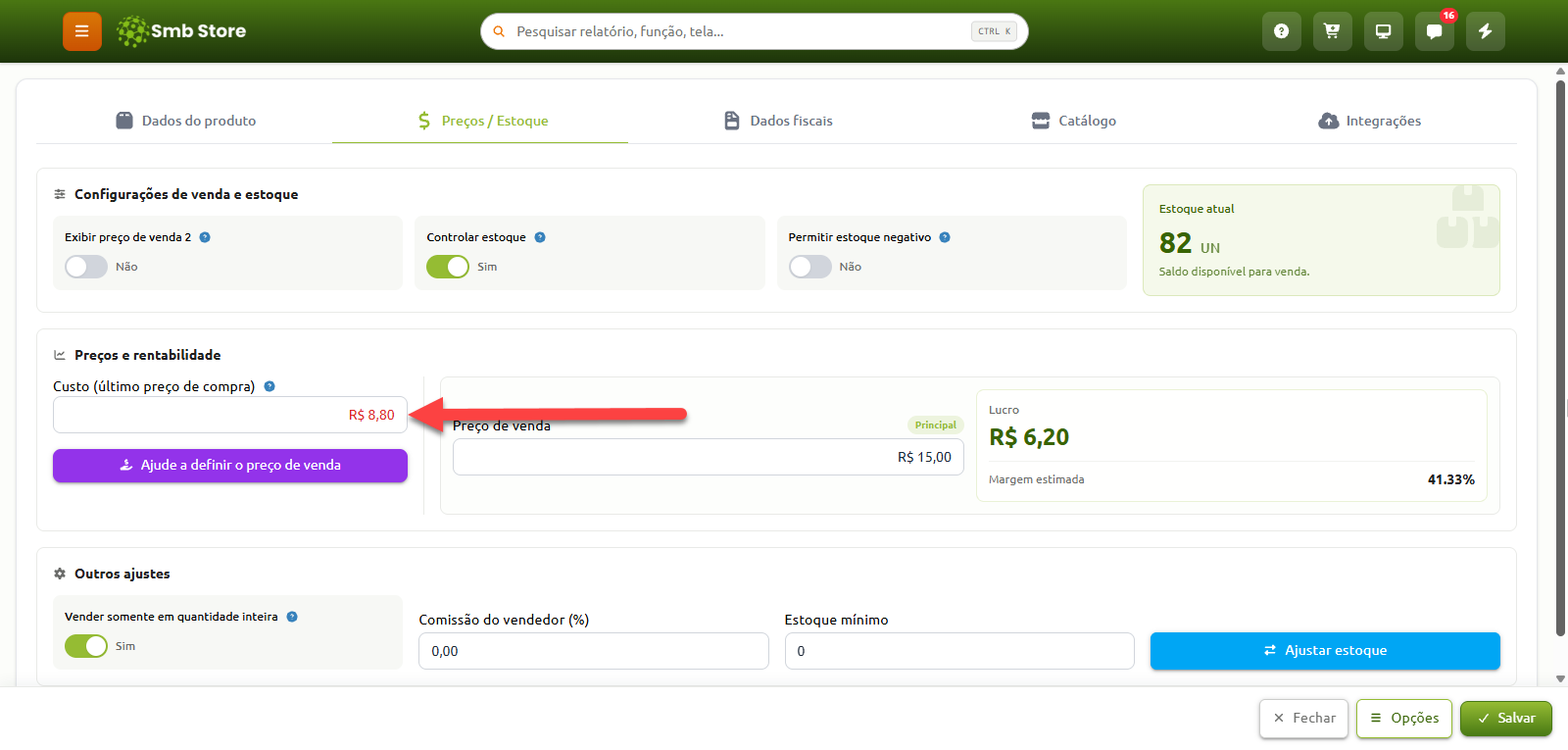Click the info icon beside Controlar estoque

540,237
